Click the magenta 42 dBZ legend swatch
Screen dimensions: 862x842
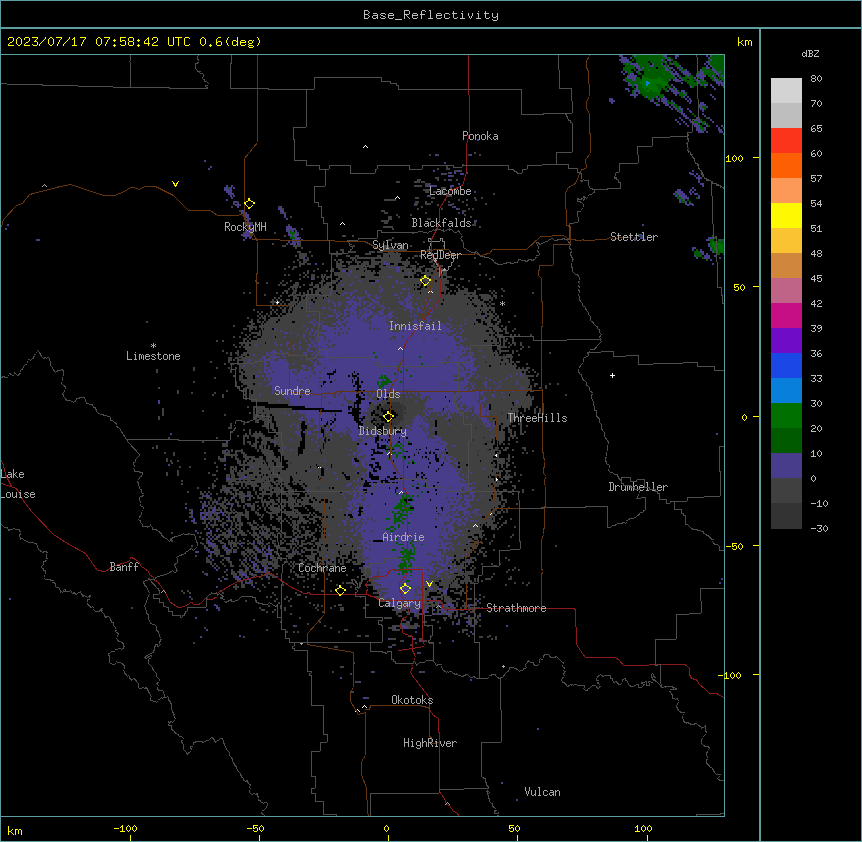pyautogui.click(x=786, y=315)
